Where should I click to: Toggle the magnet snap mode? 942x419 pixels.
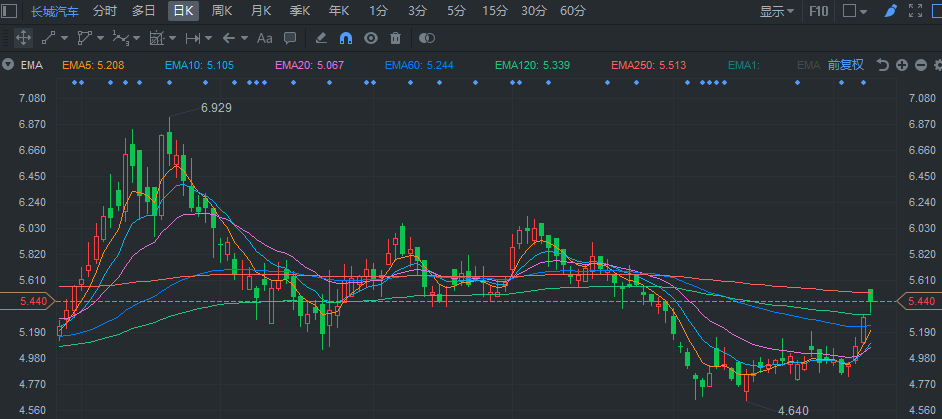[x=346, y=38]
